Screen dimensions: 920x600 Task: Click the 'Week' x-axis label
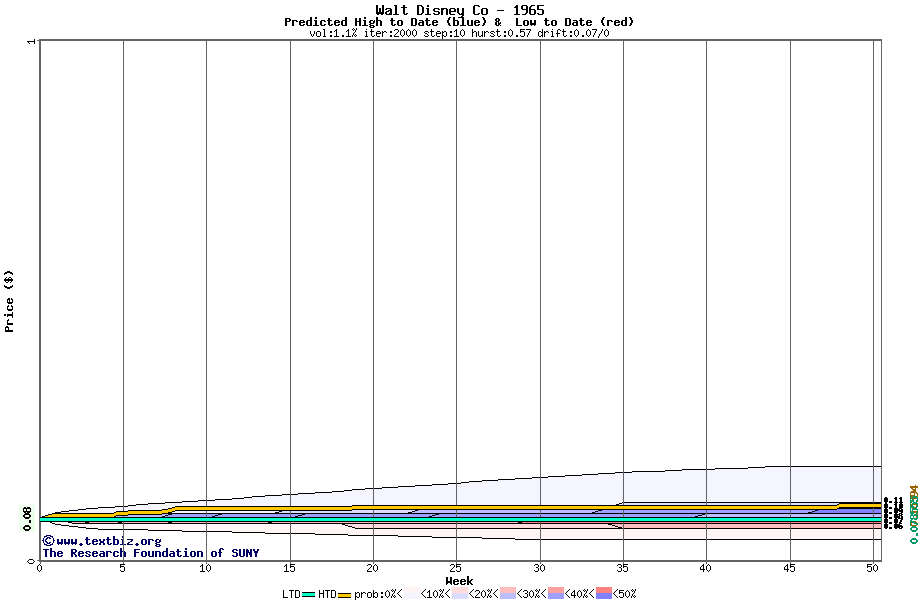tap(459, 581)
